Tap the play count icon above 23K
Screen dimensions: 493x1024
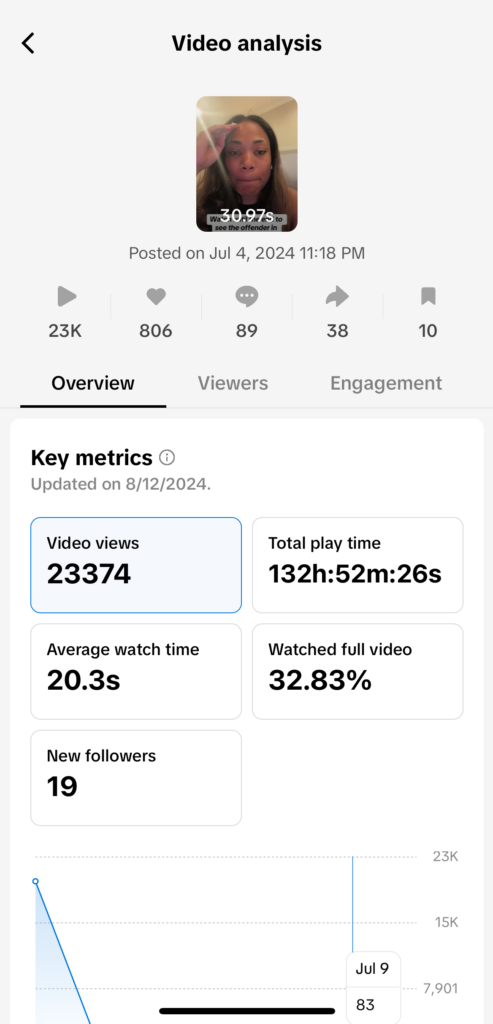coord(66,296)
